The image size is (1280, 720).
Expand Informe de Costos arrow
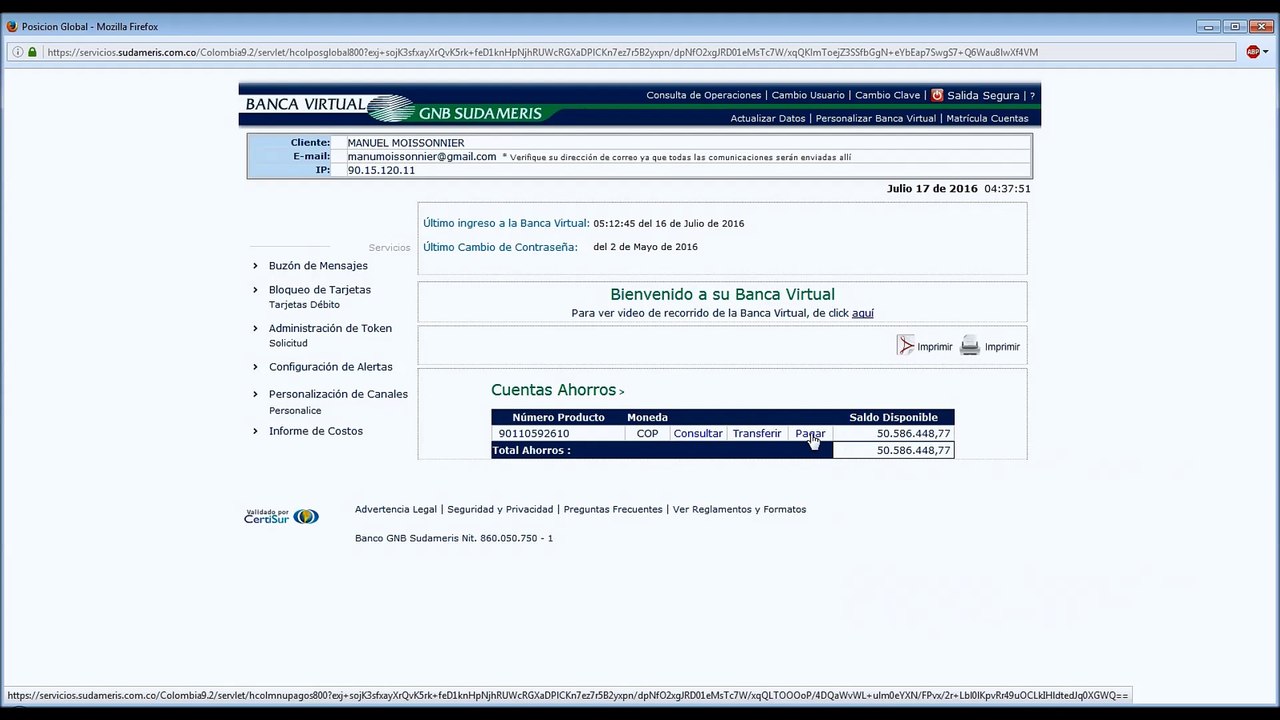(255, 431)
